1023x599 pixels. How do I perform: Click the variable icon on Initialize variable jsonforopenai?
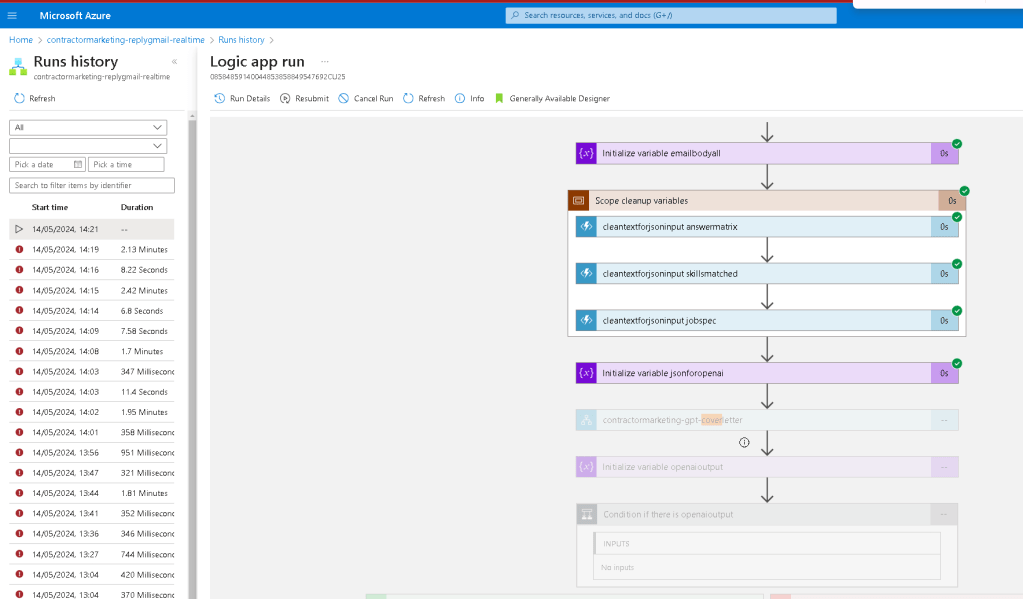(x=587, y=373)
